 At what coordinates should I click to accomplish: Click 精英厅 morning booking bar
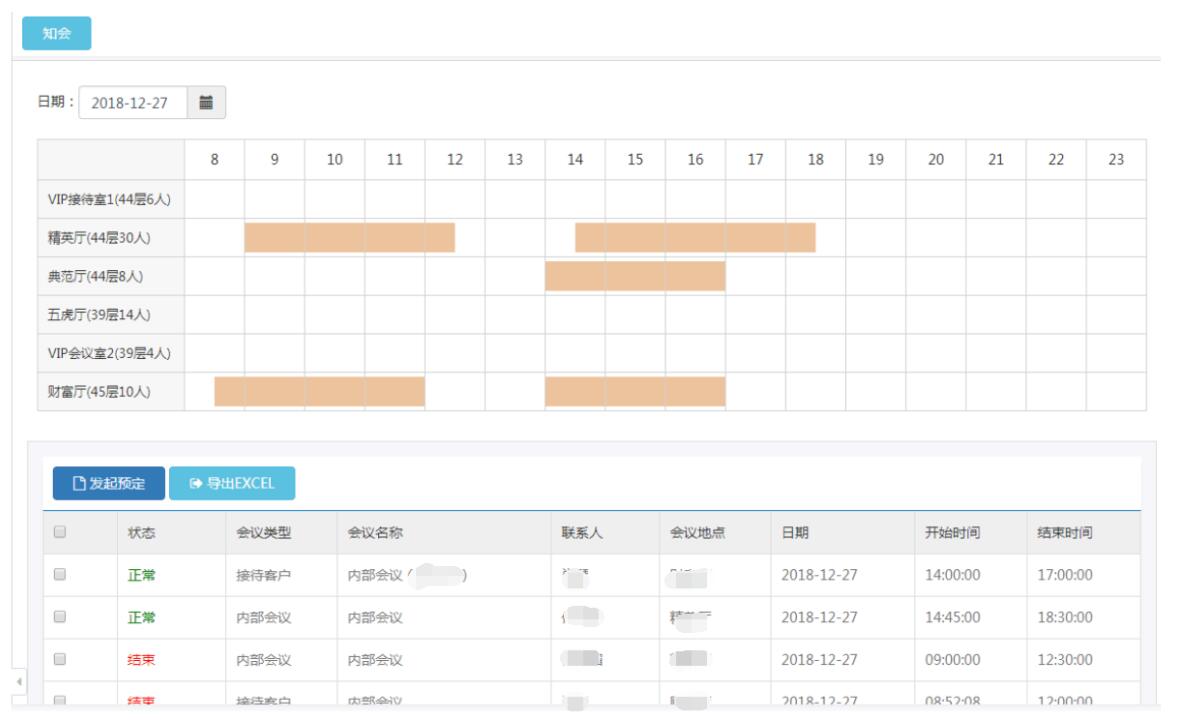[349, 237]
